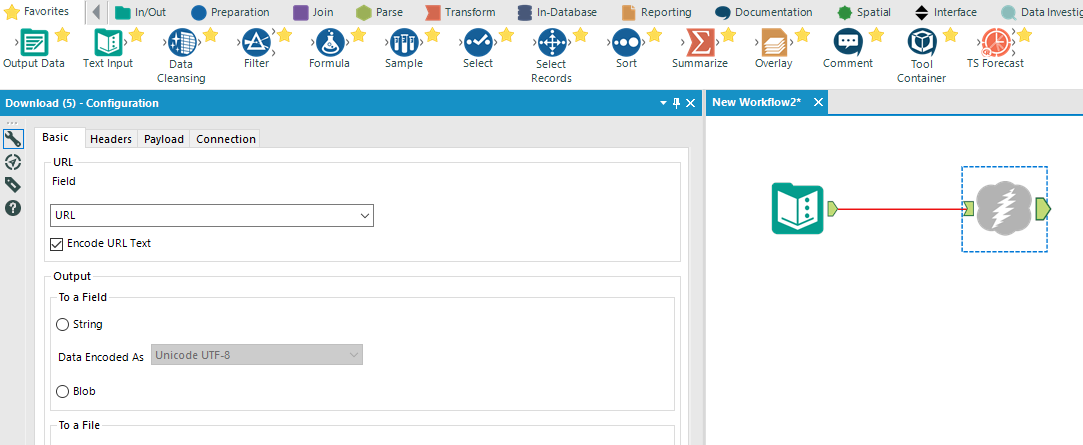This screenshot has height=445, width=1083.
Task: Open the Parse tool category
Action: pyautogui.click(x=380, y=12)
